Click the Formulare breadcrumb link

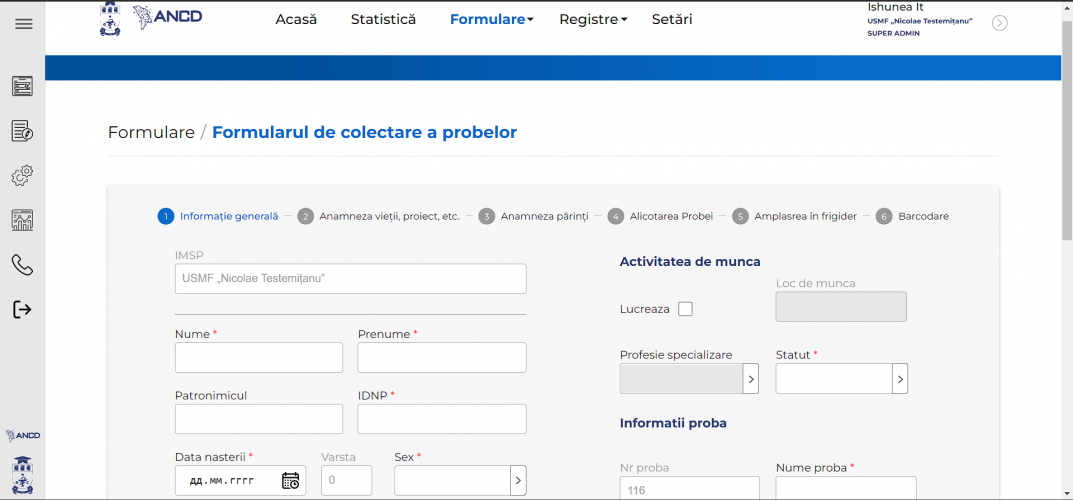point(151,132)
